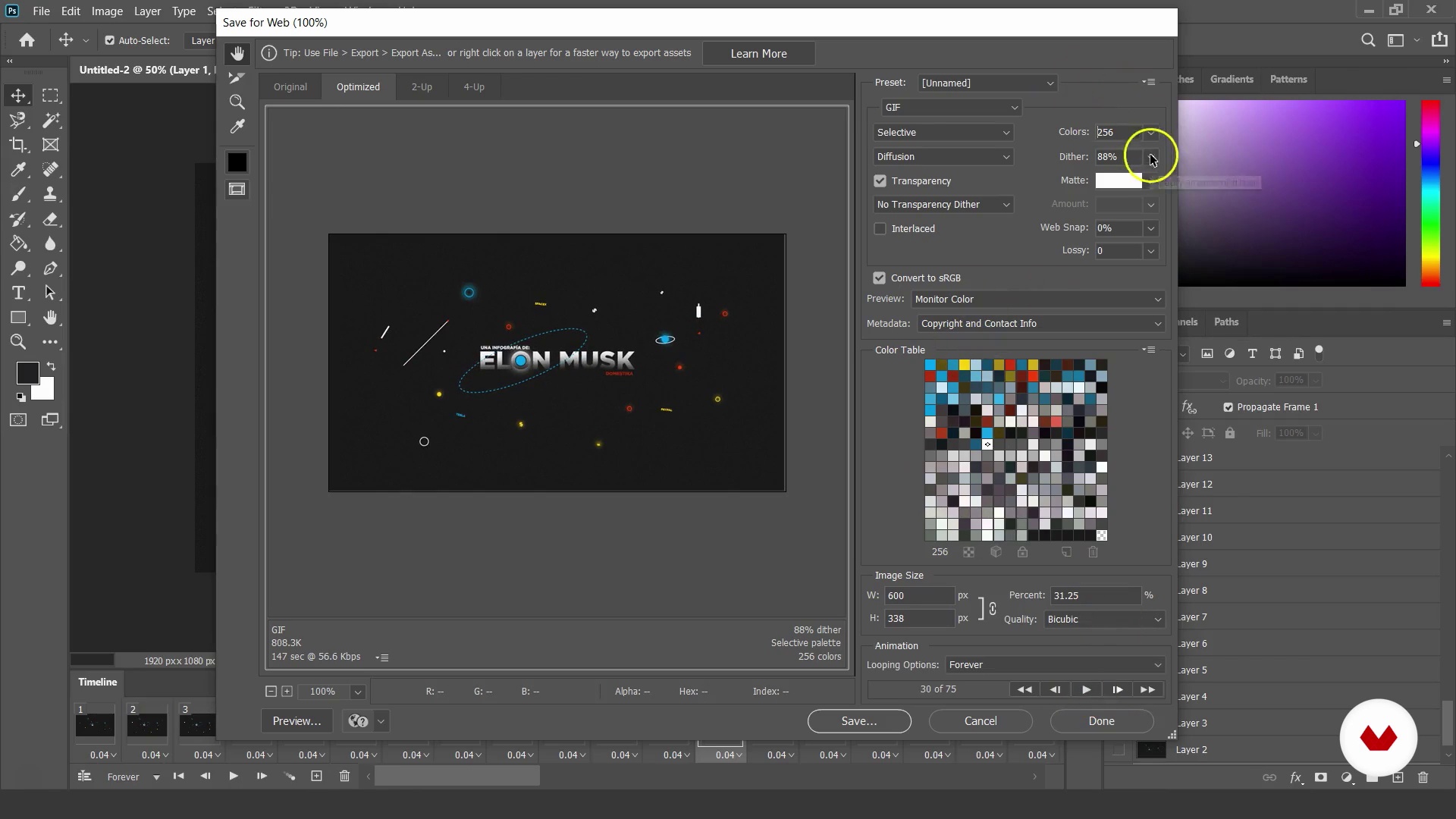Toggle Layer 2 visibility box
The height and width of the screenshot is (819, 1456).
point(1119,750)
